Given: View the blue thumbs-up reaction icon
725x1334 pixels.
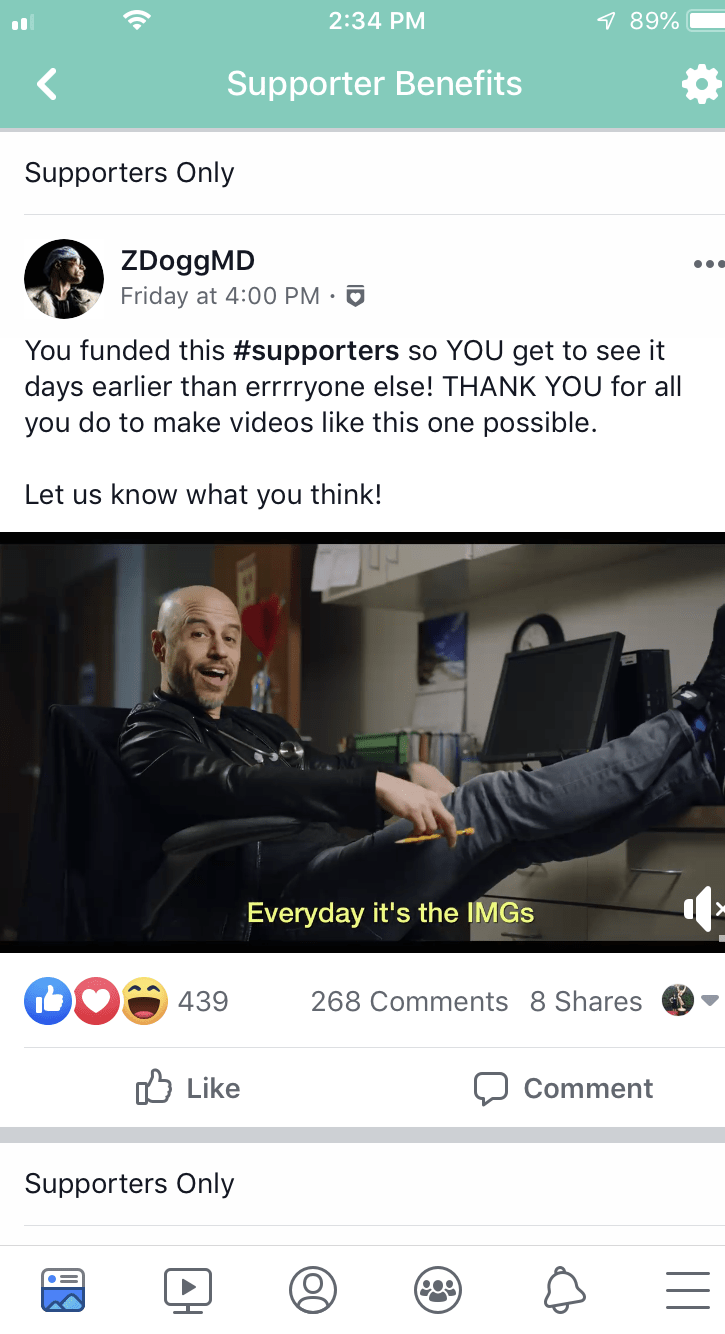Looking at the screenshot, I should point(48,1001).
